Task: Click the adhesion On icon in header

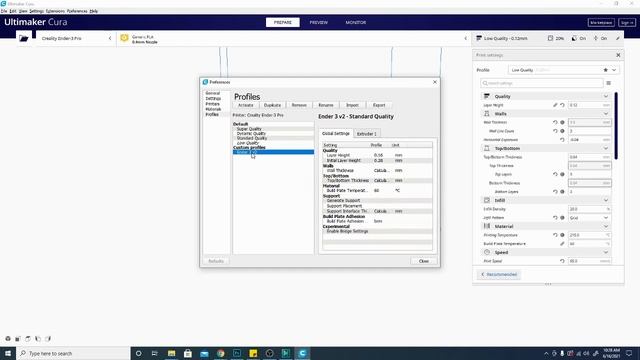Action: pos(596,38)
